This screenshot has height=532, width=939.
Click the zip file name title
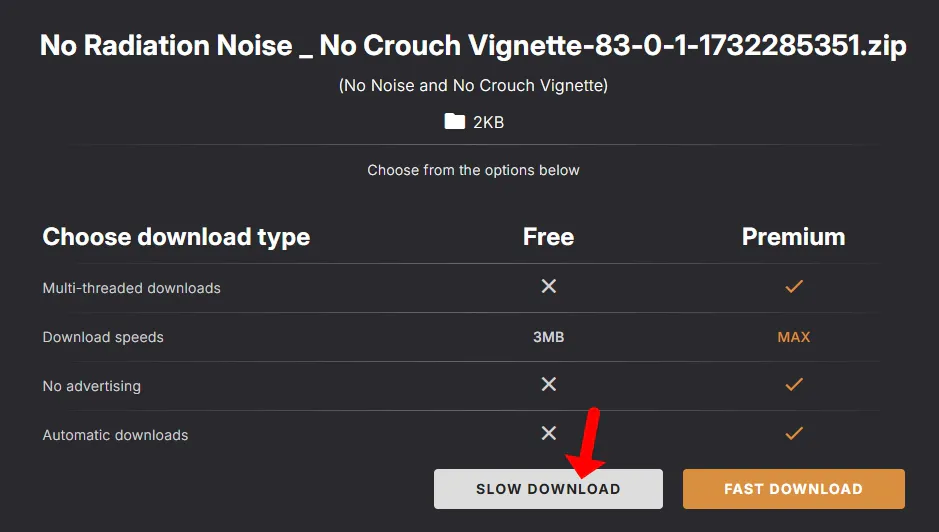(x=473, y=46)
